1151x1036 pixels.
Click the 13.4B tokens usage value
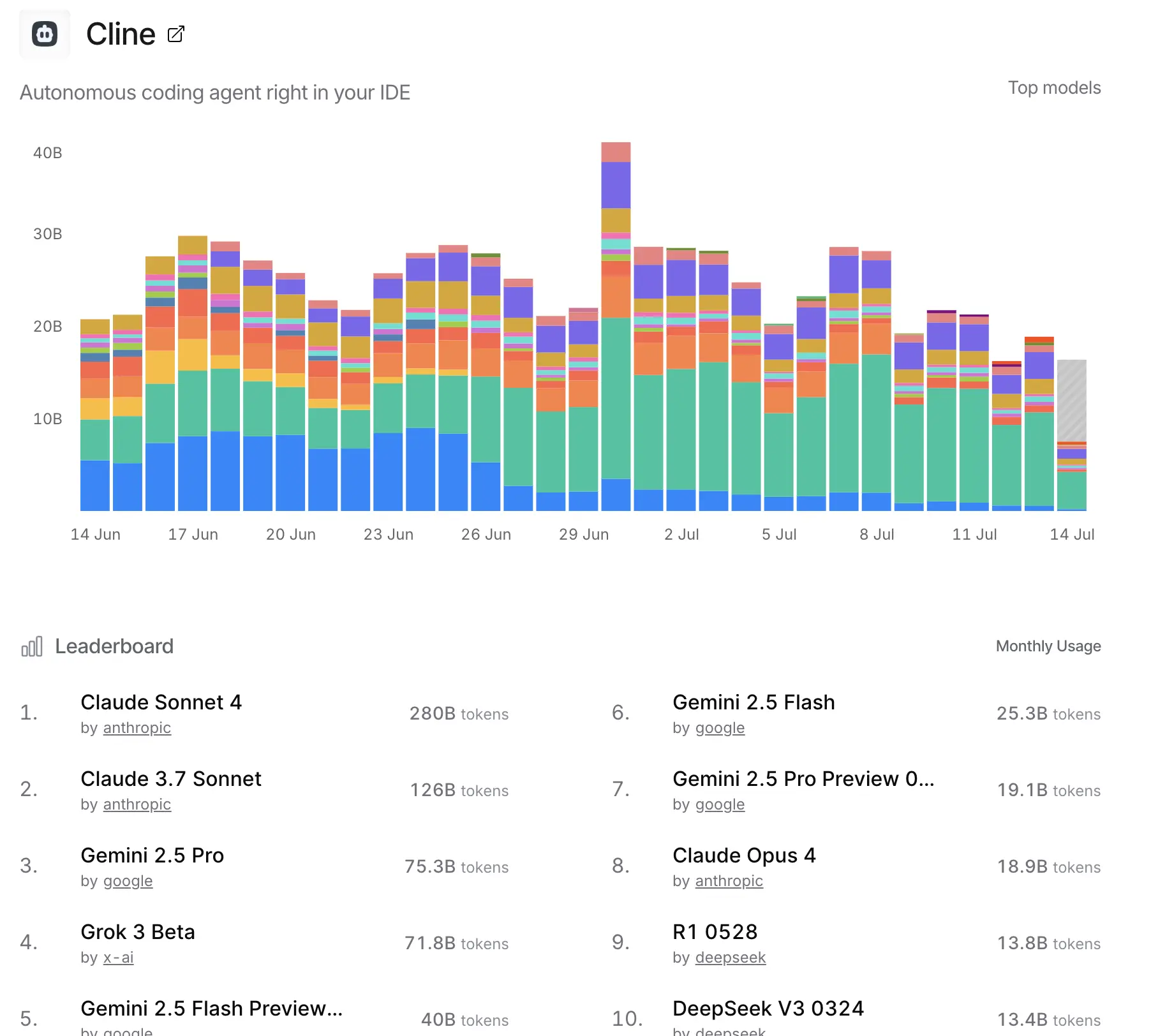click(x=1049, y=1020)
